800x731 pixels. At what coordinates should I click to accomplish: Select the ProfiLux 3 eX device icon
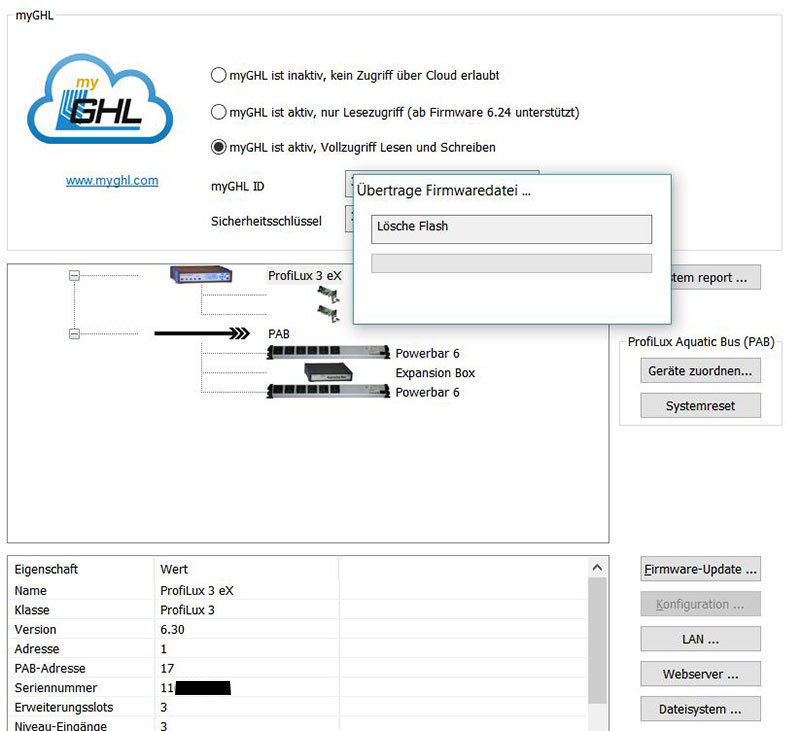pos(201,275)
